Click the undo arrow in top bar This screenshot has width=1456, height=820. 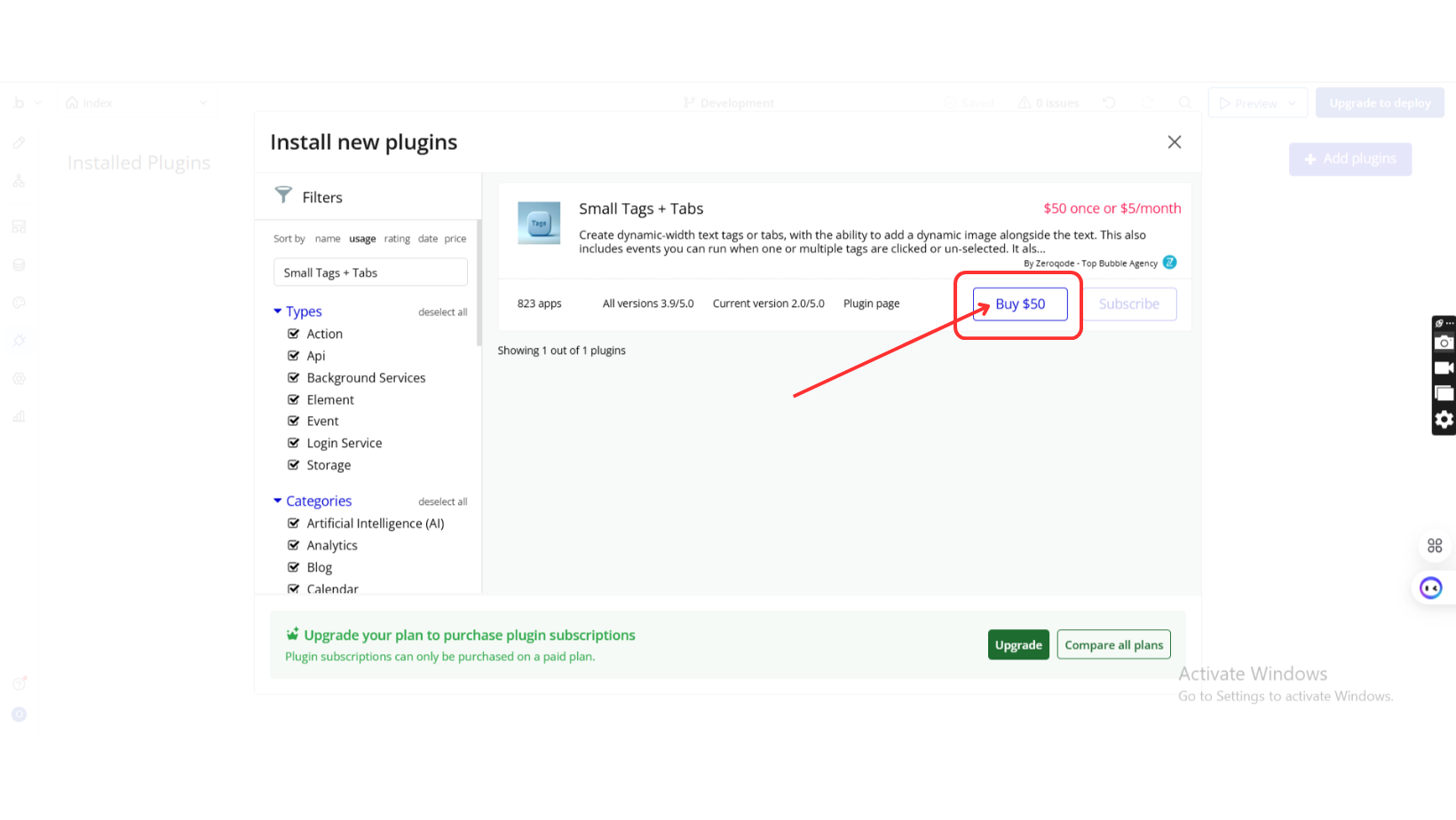[1109, 103]
